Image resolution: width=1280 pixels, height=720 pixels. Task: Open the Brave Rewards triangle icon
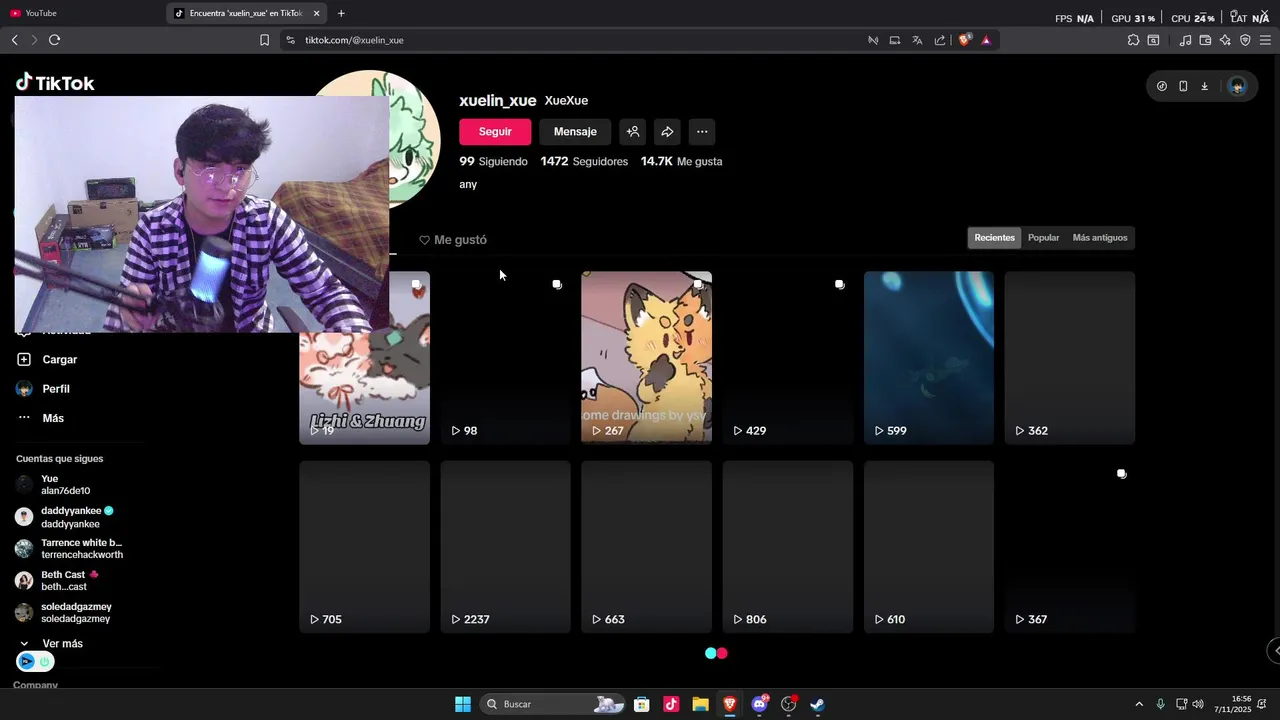[x=986, y=40]
